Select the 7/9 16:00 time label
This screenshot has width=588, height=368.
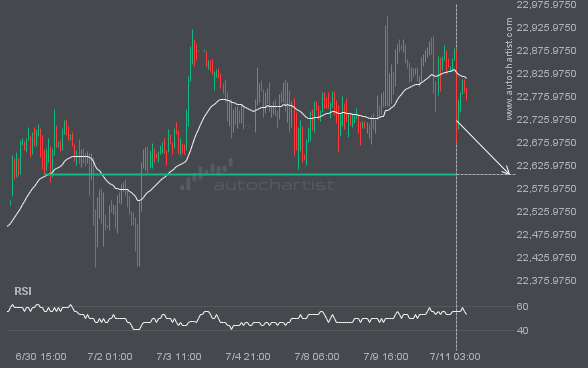pyautogui.click(x=386, y=356)
